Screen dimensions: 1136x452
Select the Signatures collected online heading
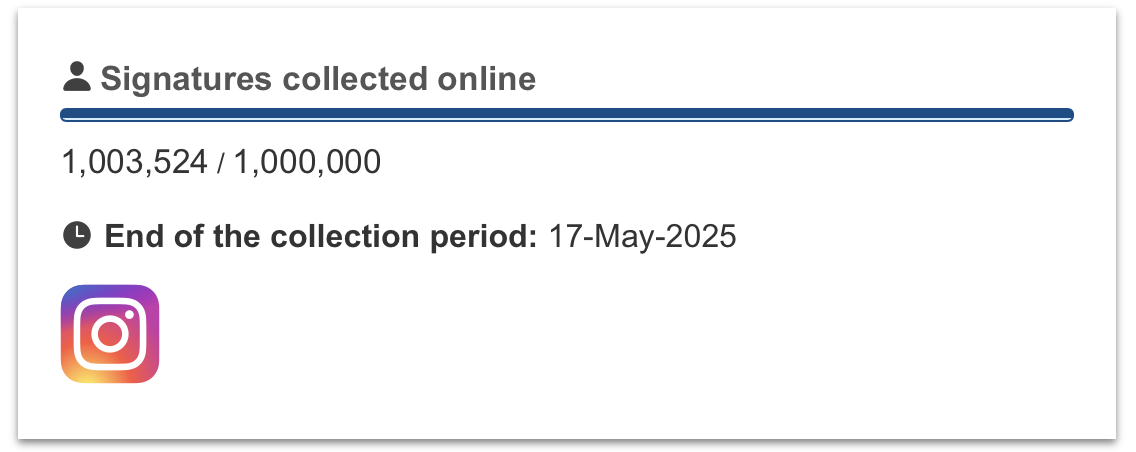pos(318,78)
